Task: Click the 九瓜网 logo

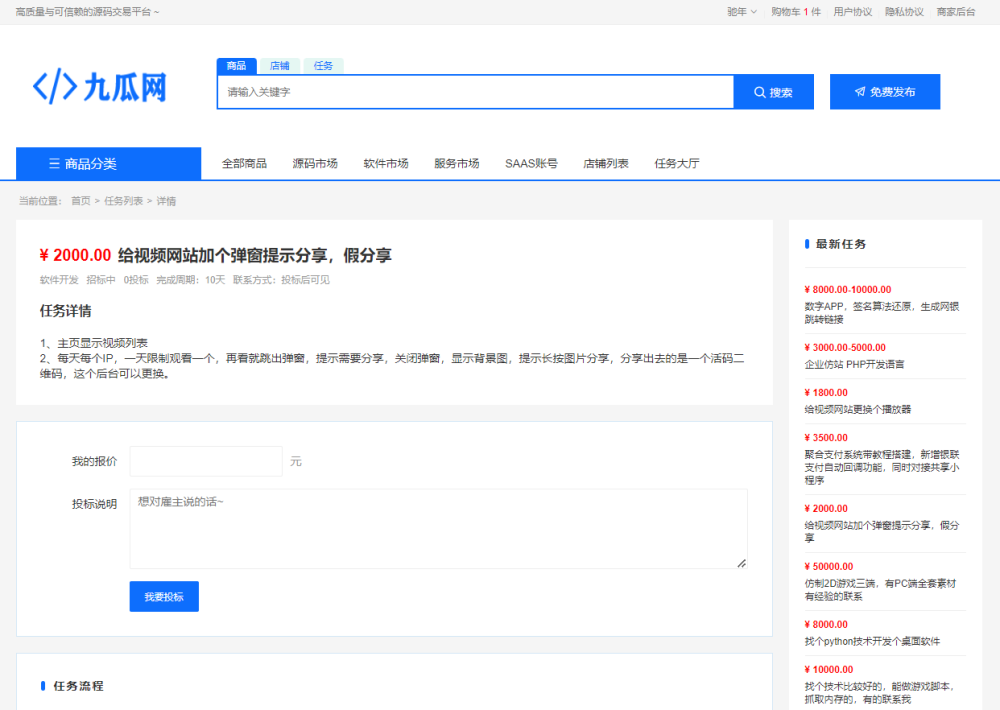Action: click(100, 88)
